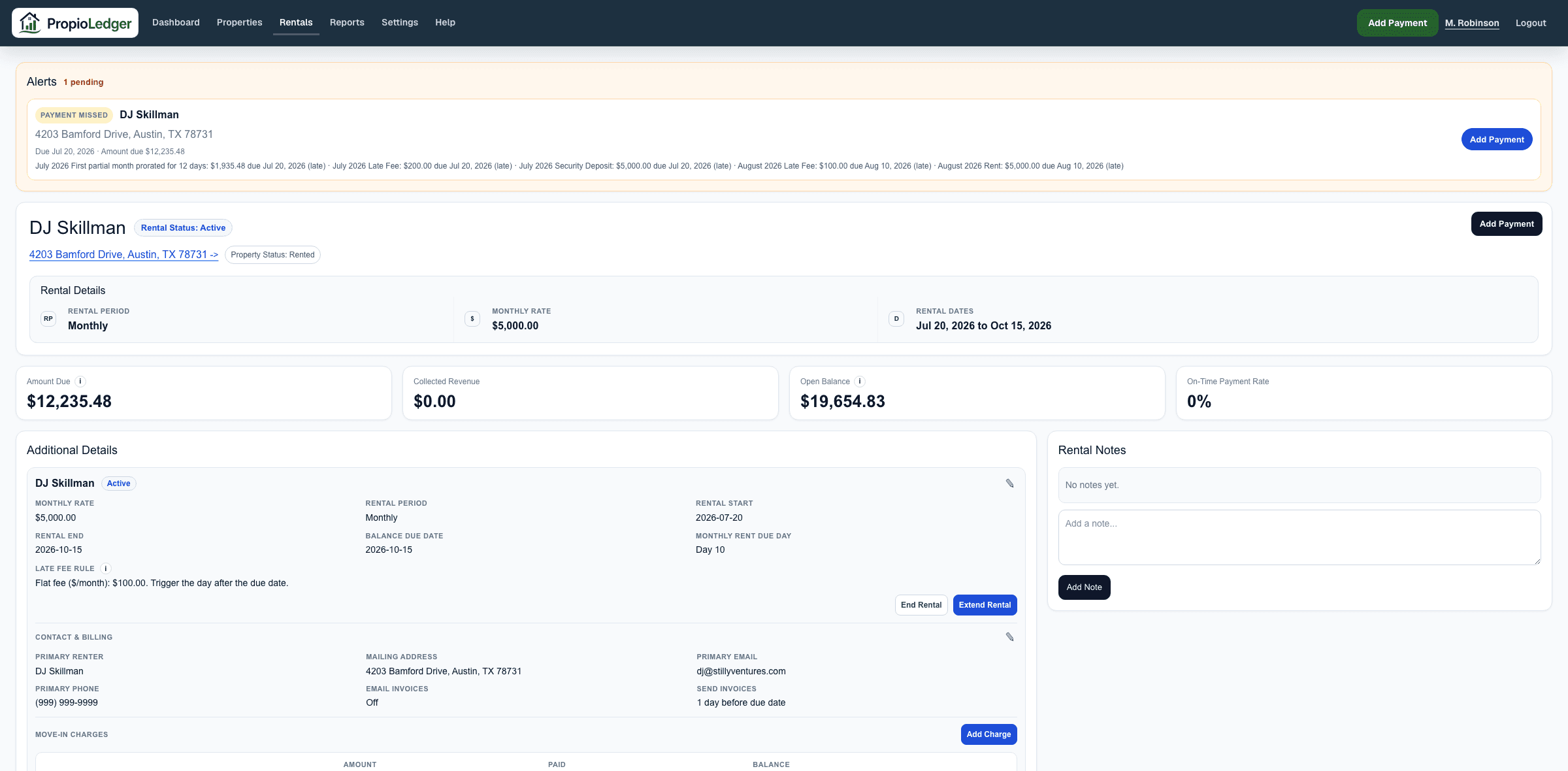Open the Amount Due info icon
This screenshot has width=1568, height=771.
point(80,382)
